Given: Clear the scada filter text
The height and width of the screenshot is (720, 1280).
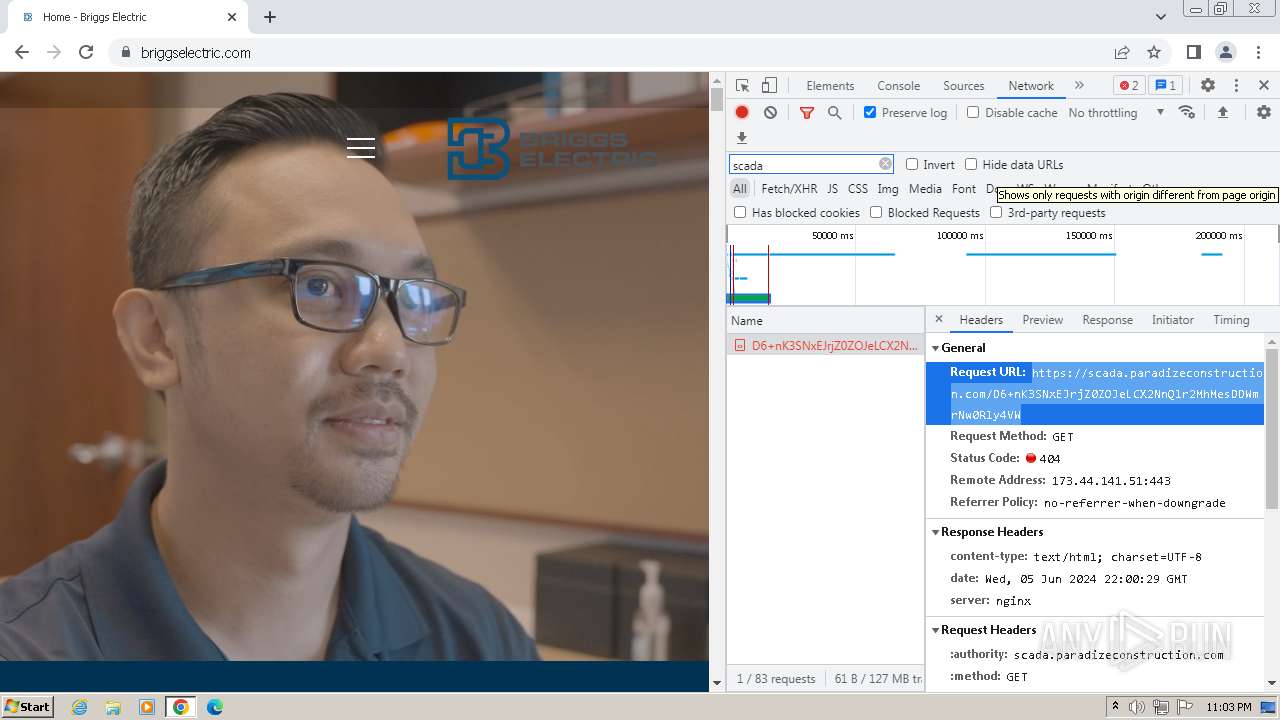Looking at the screenshot, I should (x=885, y=164).
